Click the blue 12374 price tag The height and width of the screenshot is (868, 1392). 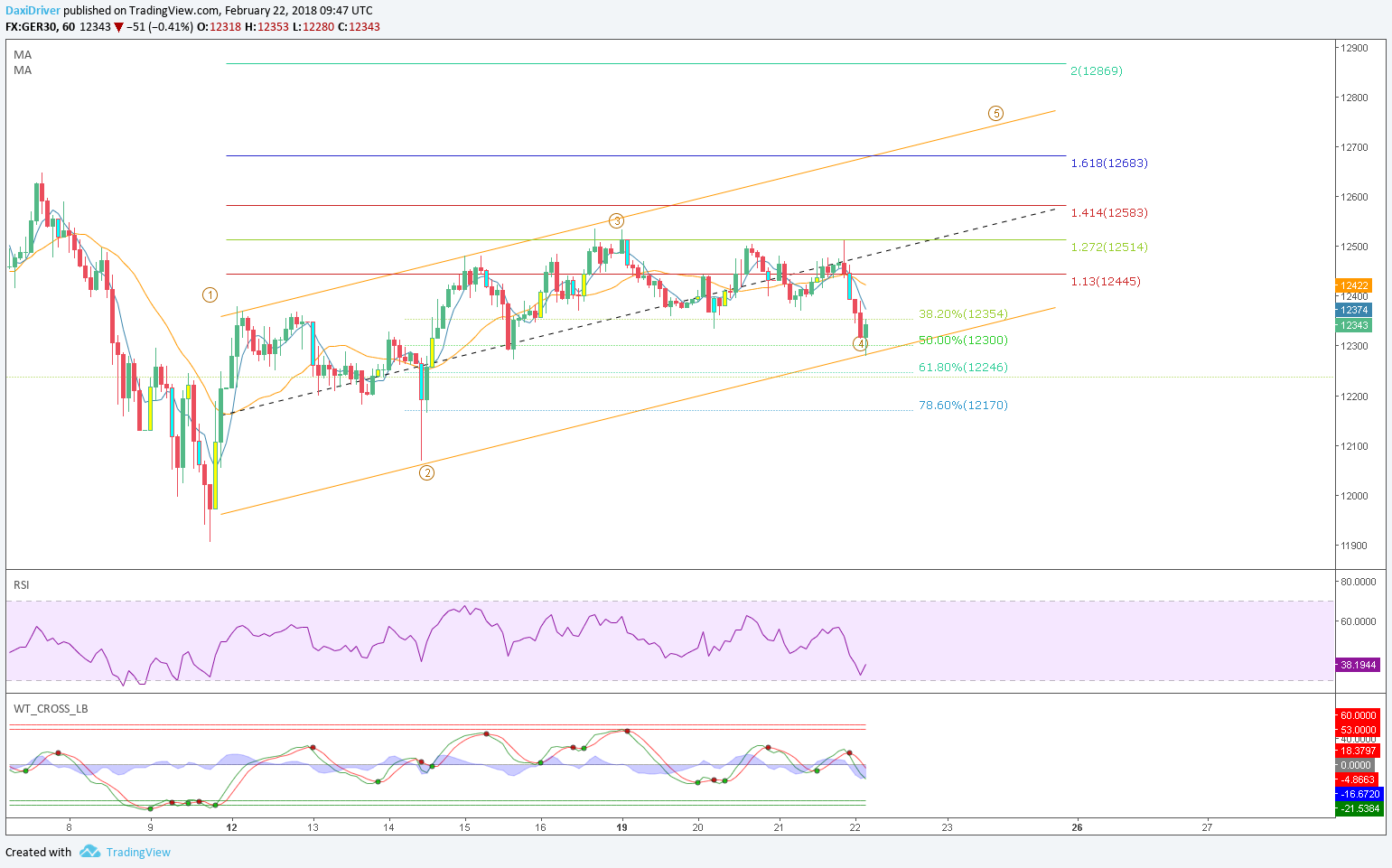coord(1354,310)
